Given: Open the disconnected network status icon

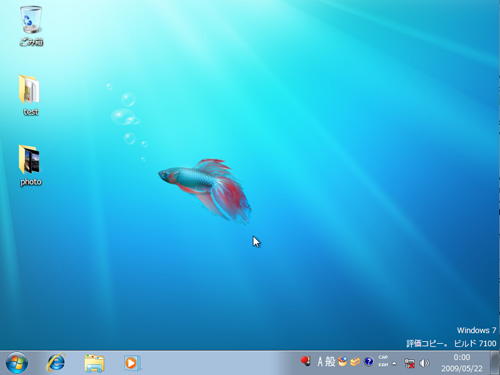Looking at the screenshot, I should click(409, 363).
